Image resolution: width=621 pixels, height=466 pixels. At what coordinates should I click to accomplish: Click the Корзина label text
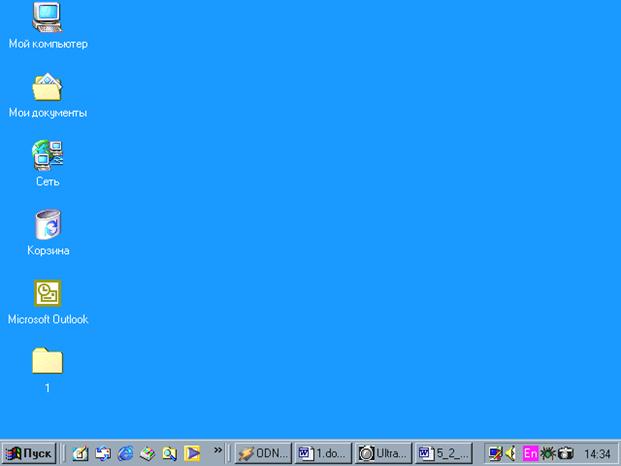(48, 250)
